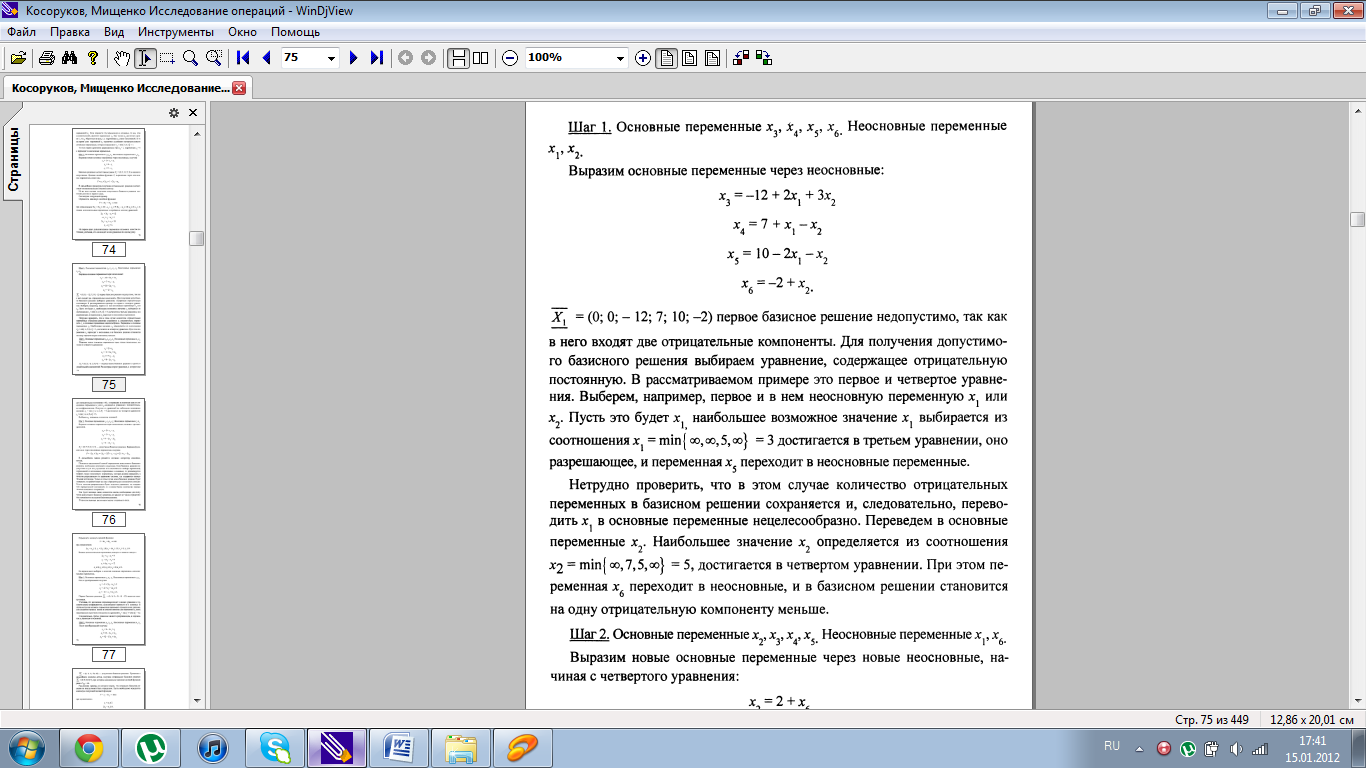Viewport: 1366px width, 768px height.
Task: Activate the text selection cursor tool
Action: point(145,58)
